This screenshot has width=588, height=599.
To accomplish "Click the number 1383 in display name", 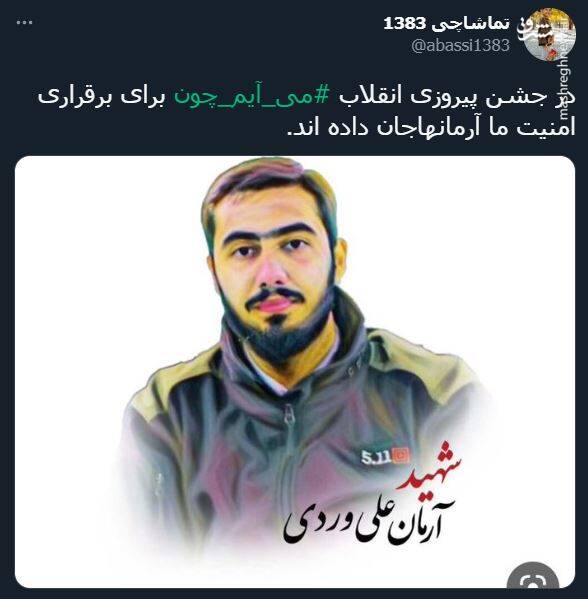I will pos(405,24).
